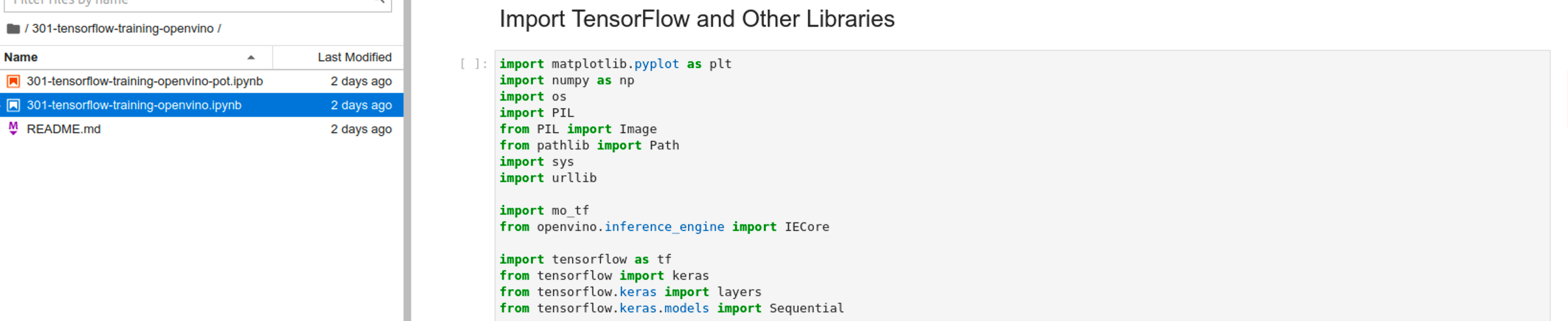Click the empty cell prompt brackets

point(473,64)
